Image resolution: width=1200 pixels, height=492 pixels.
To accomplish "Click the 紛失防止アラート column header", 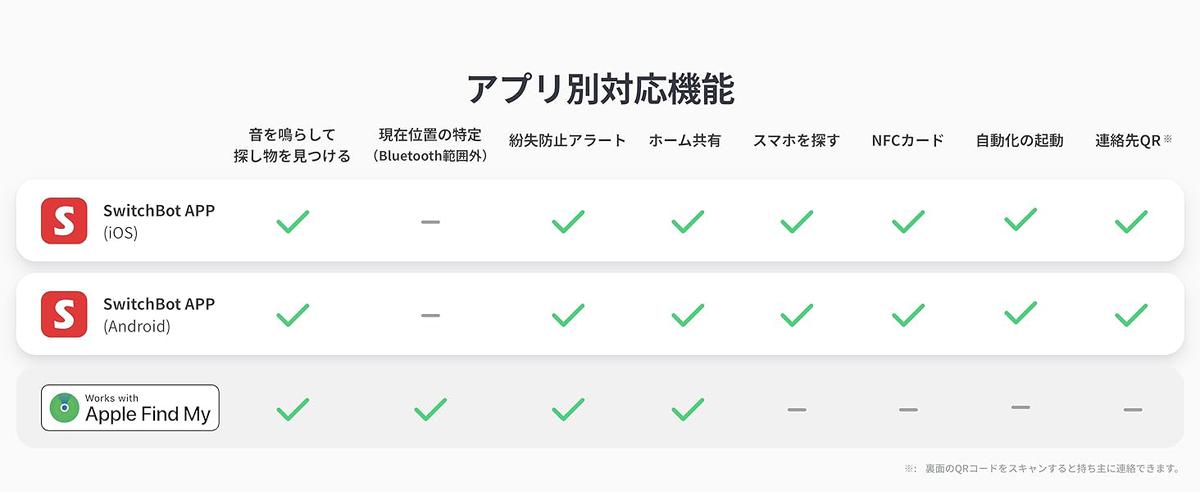I will (x=567, y=141).
